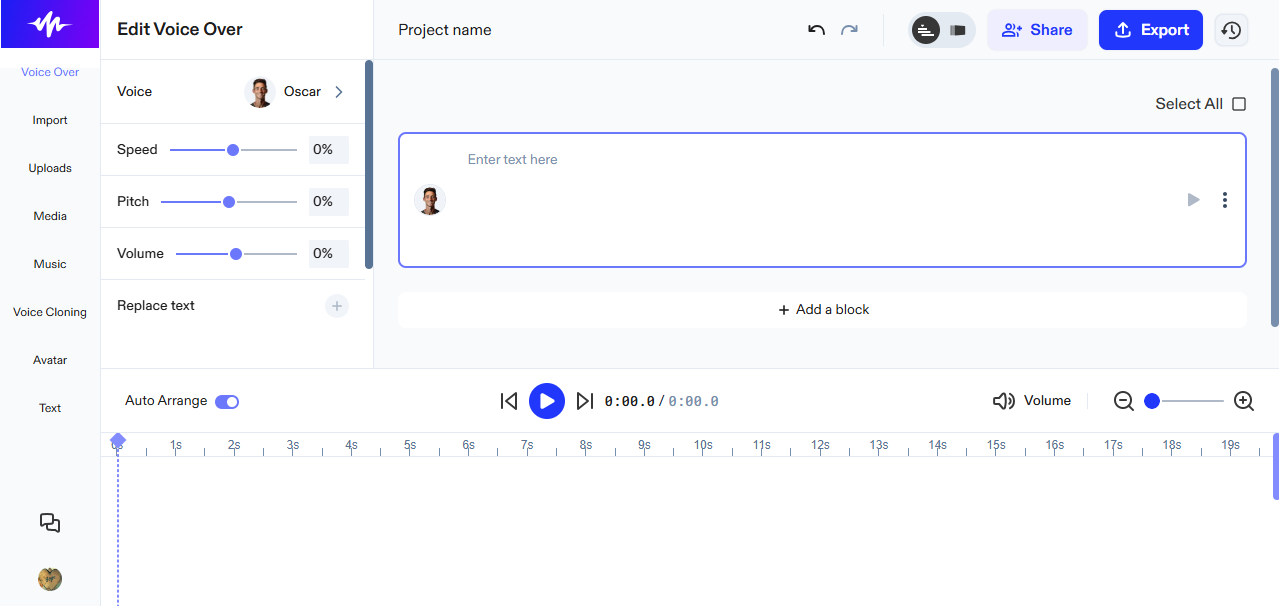Click the skip-forward playback icon
1279x606 pixels.
click(x=585, y=400)
